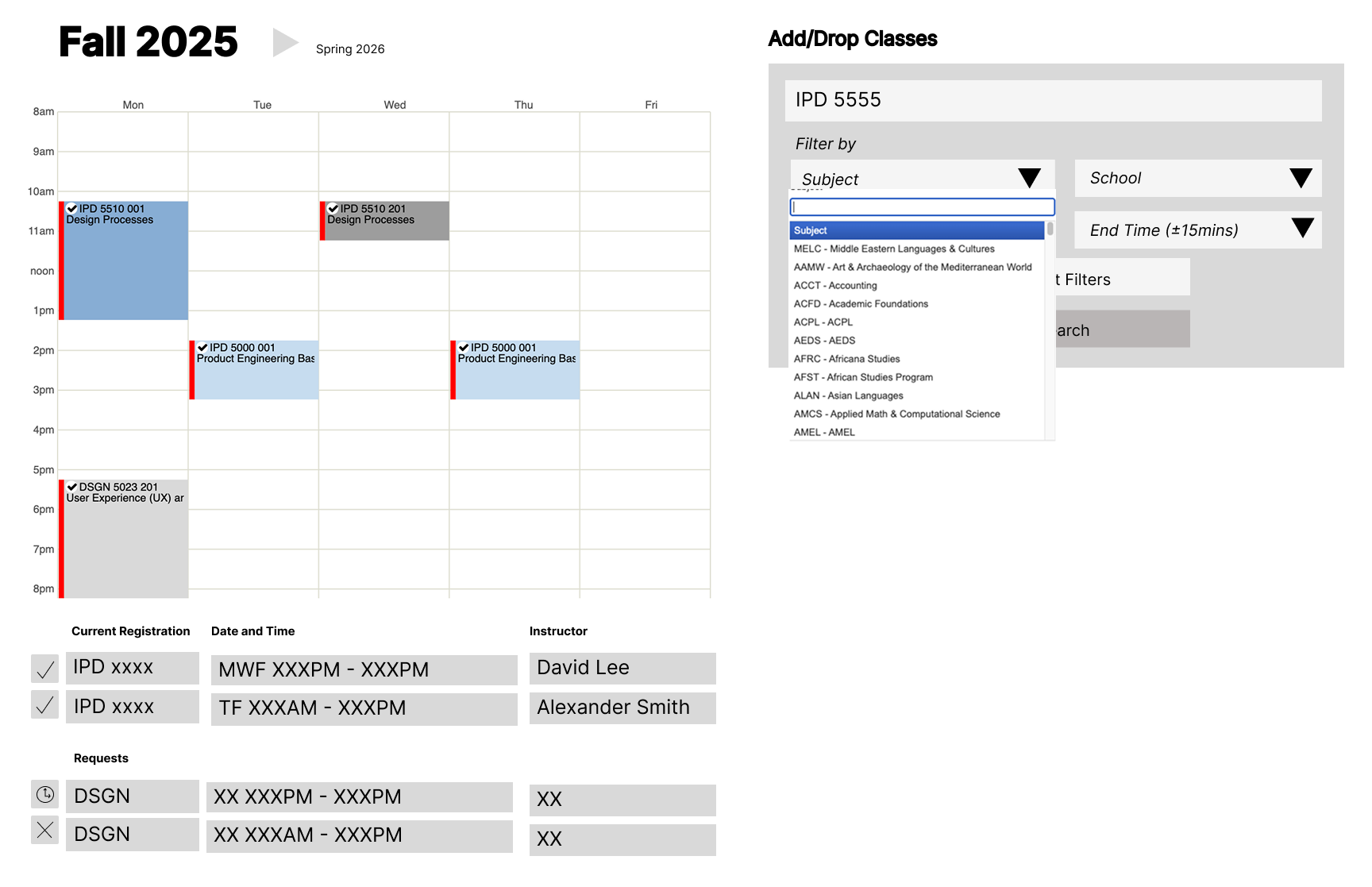Click the checkmark on Thursday IPD 5000 001 block
Image resolution: width=1372 pixels, height=887 pixels.
point(464,348)
